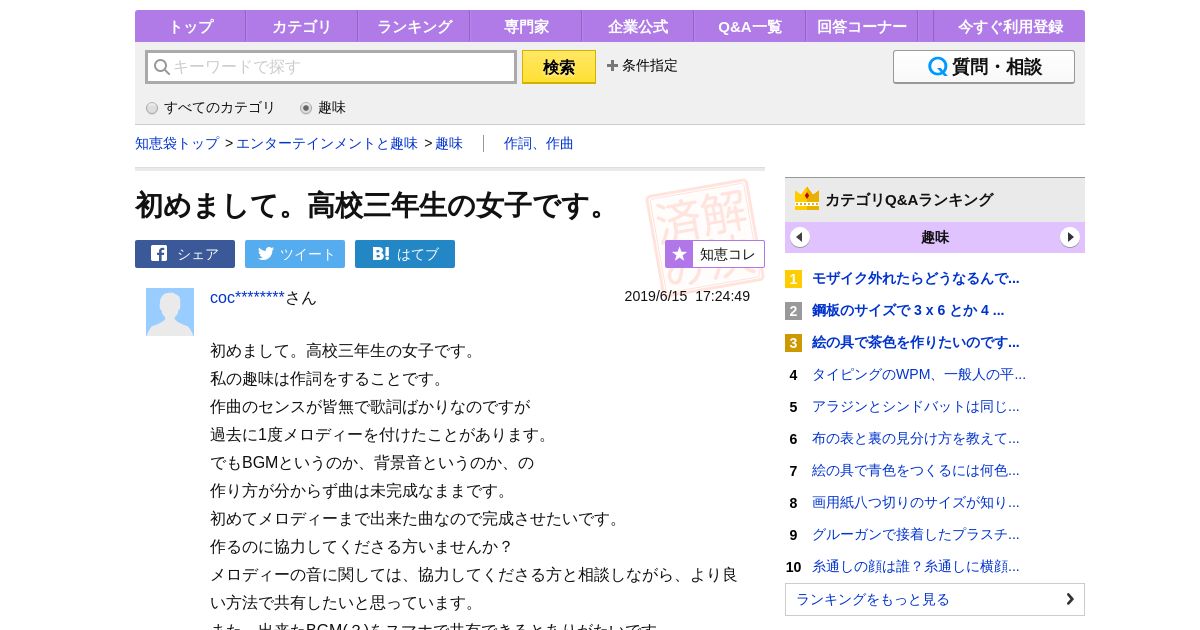Select 趣味 radio button
1200x630 pixels.
click(x=306, y=108)
